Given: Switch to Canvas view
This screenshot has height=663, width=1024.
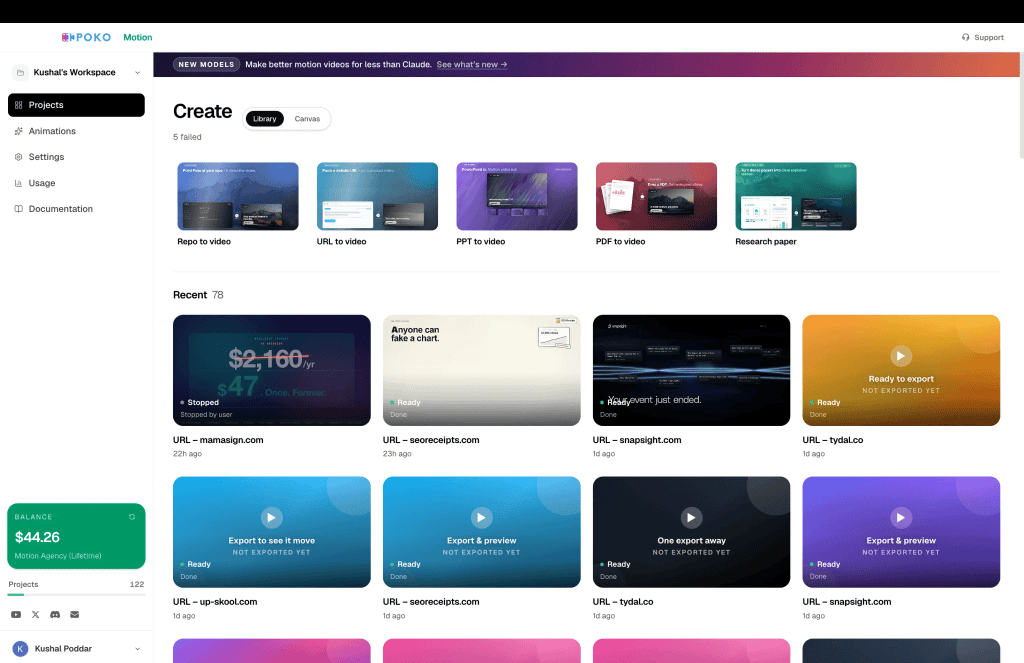Looking at the screenshot, I should coord(307,119).
